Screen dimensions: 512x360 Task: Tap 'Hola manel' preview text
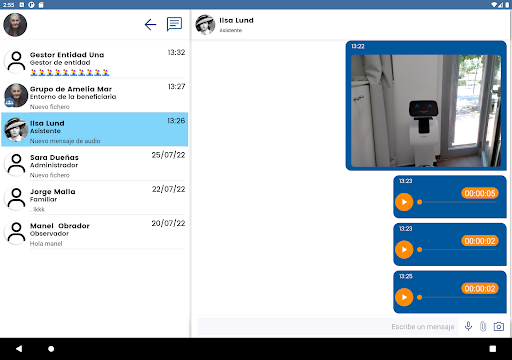(x=46, y=244)
